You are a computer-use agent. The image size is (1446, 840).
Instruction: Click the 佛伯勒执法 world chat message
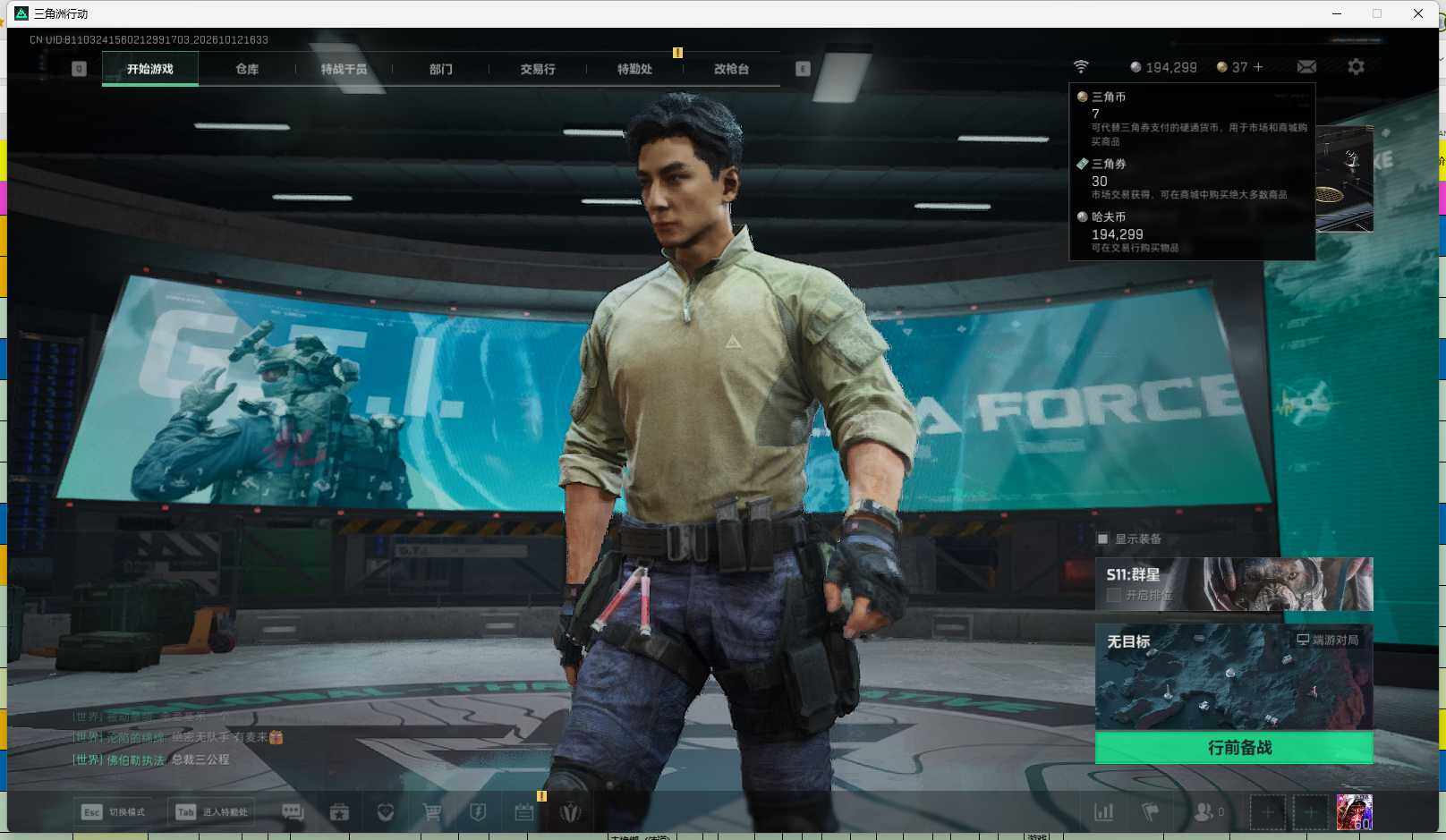click(150, 759)
